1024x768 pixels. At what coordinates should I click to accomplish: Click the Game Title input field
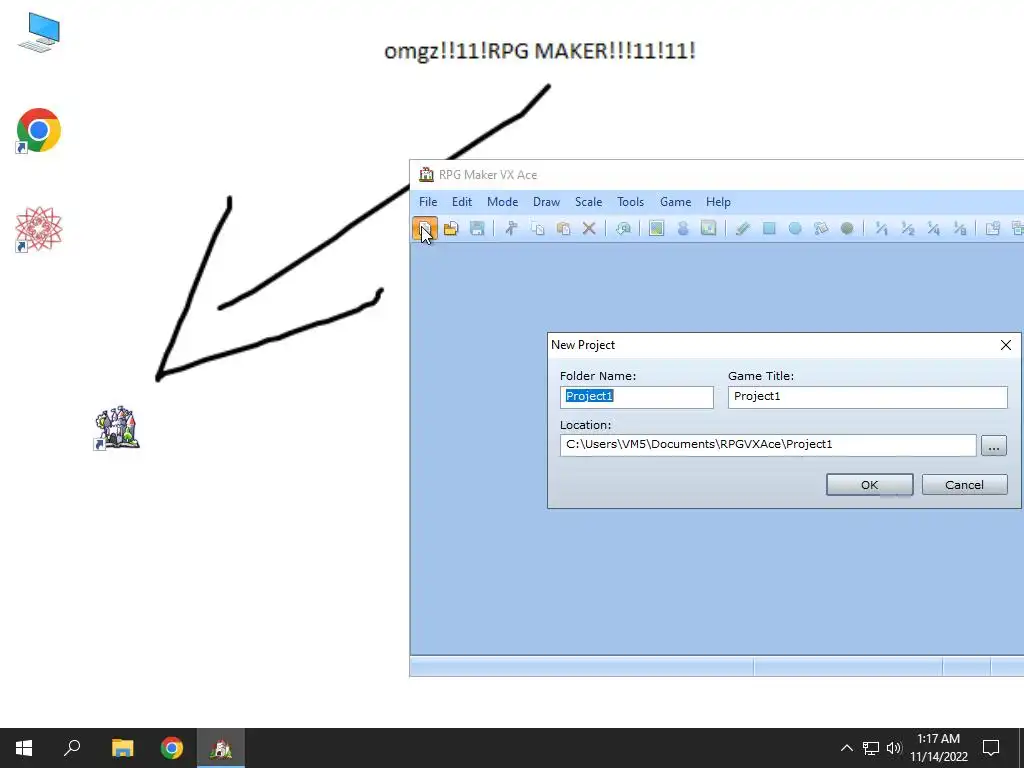point(867,397)
